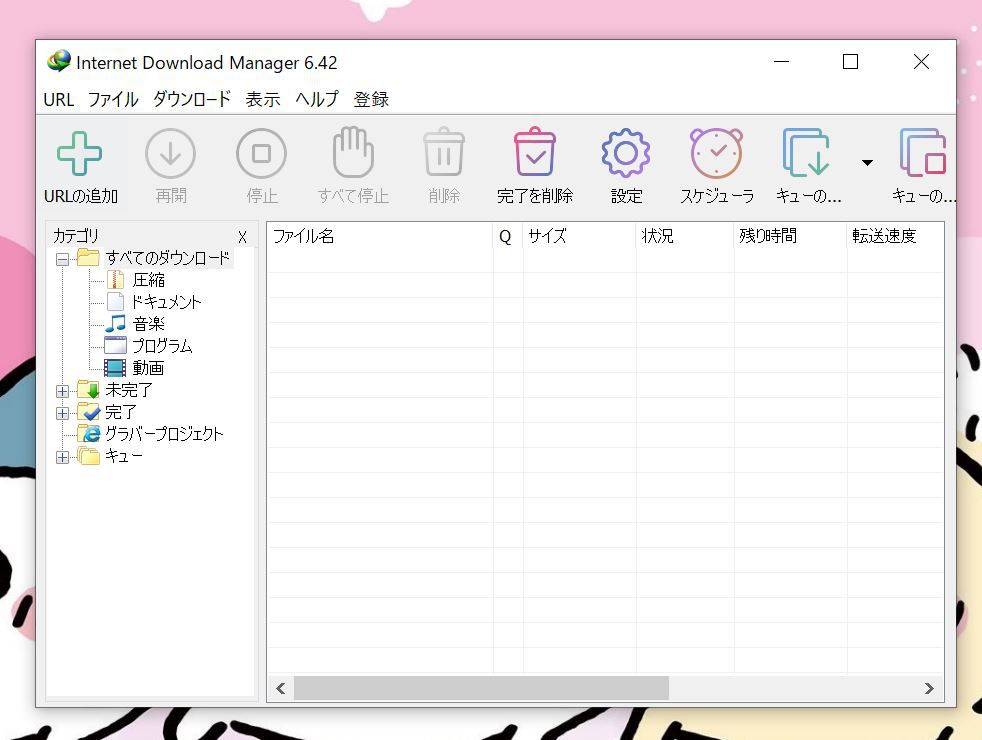Select the 音楽 category
The height and width of the screenshot is (740, 982).
click(x=149, y=324)
